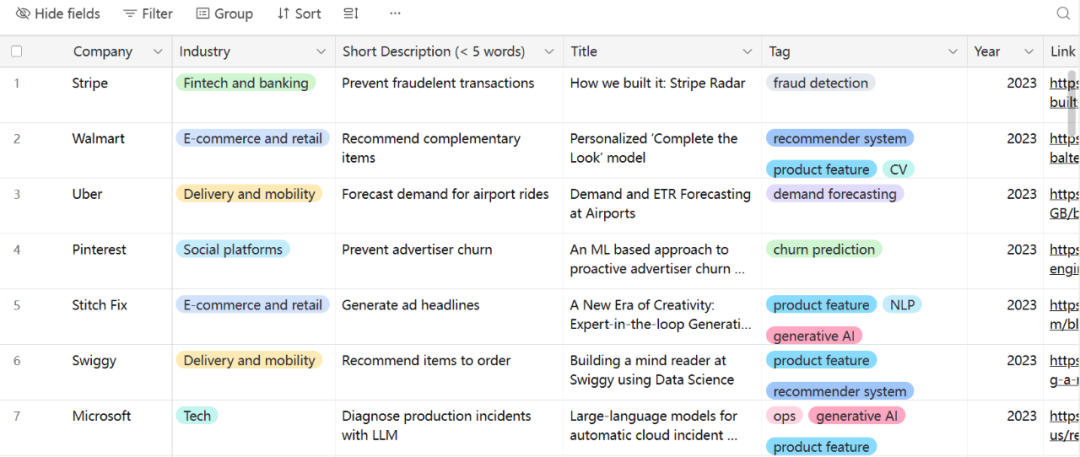The image size is (1080, 457).
Task: Click Walmart's E-commerce and retail tag
Action: [253, 139]
